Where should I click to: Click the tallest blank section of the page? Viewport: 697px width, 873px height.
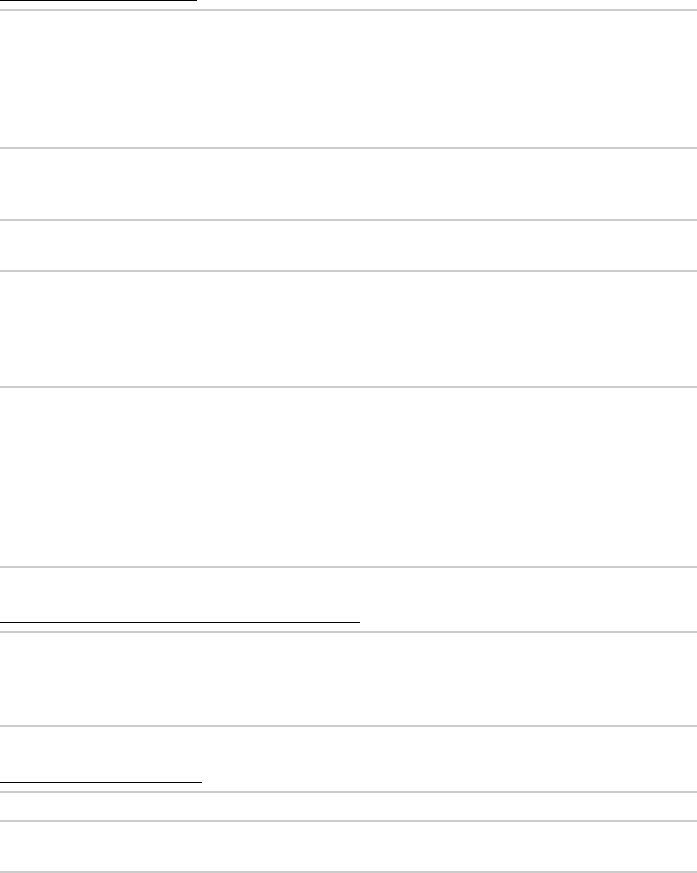coord(348,477)
